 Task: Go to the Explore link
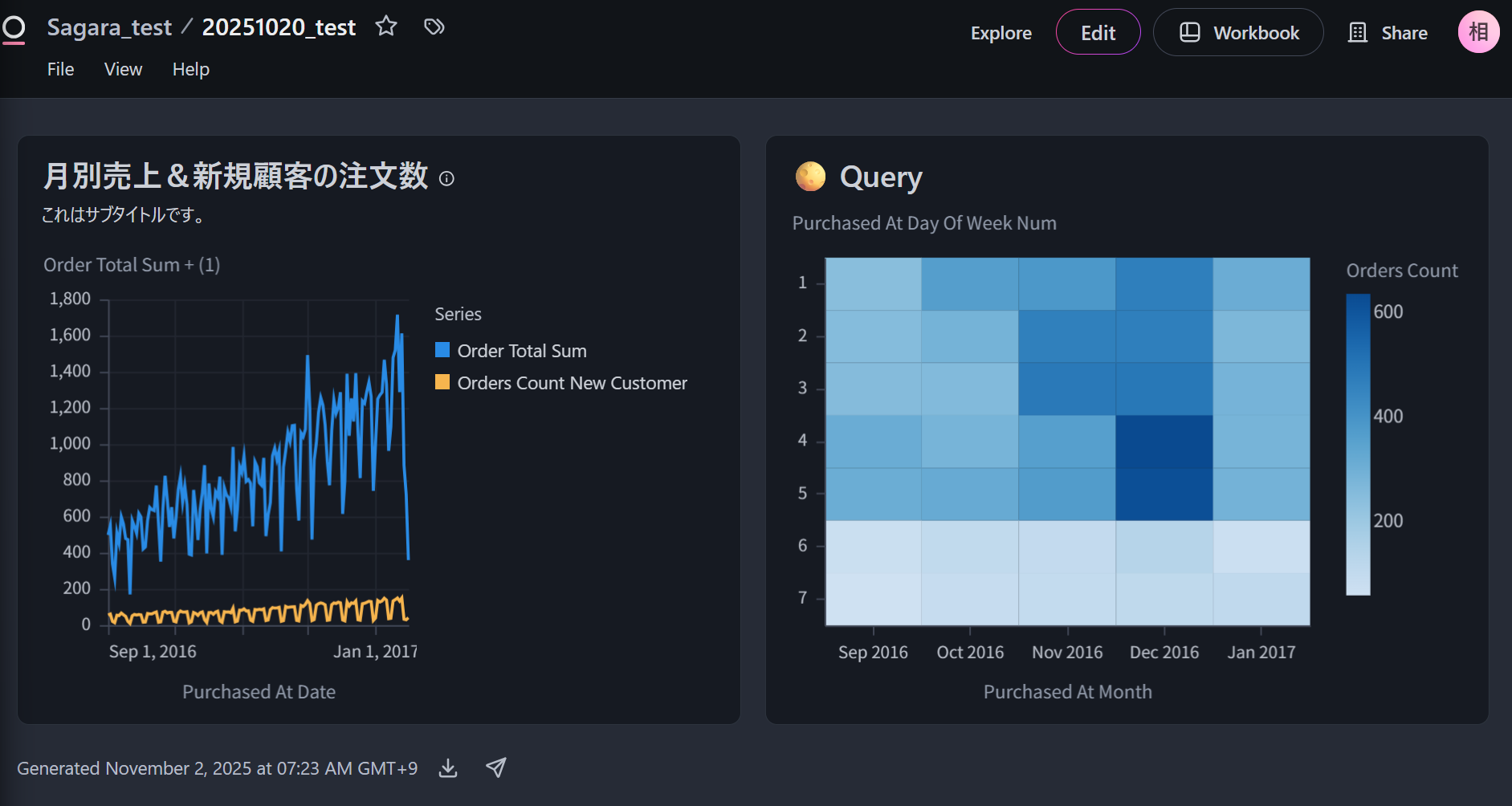tap(1001, 33)
